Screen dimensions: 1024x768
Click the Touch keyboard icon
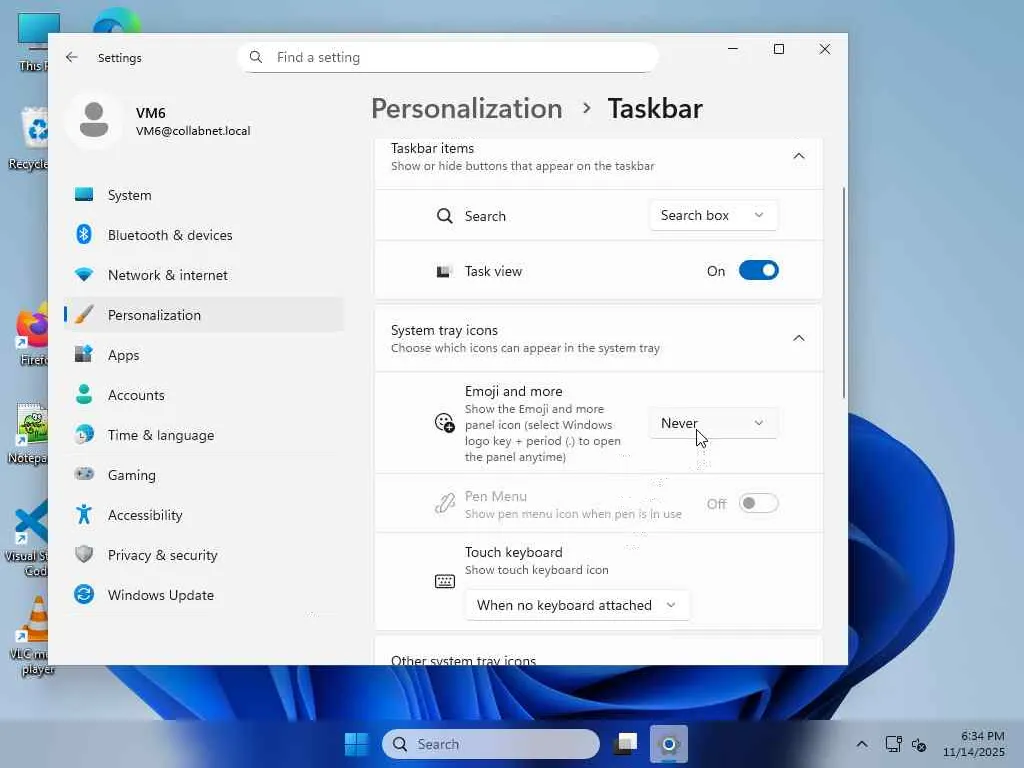click(445, 581)
